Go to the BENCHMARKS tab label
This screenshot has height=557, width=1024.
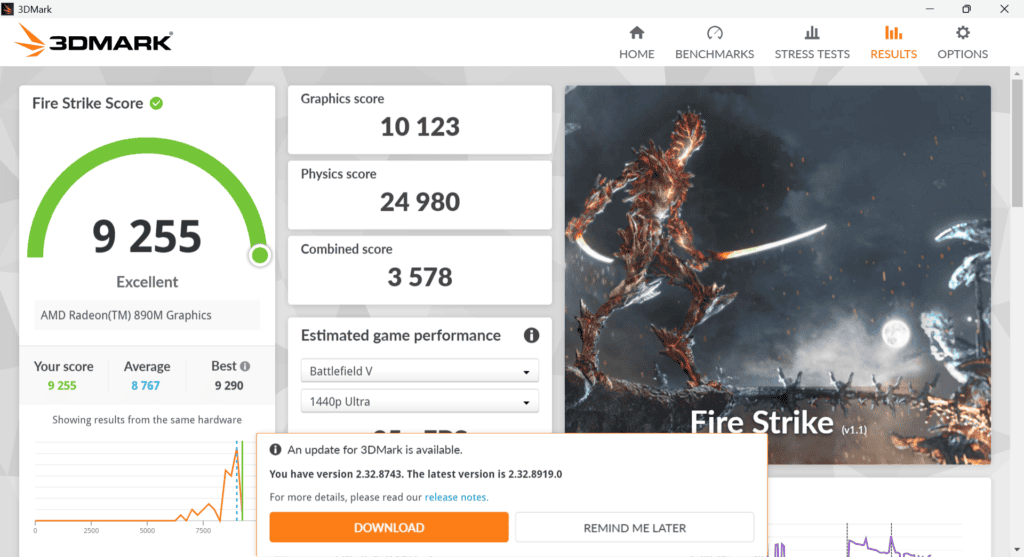714,54
